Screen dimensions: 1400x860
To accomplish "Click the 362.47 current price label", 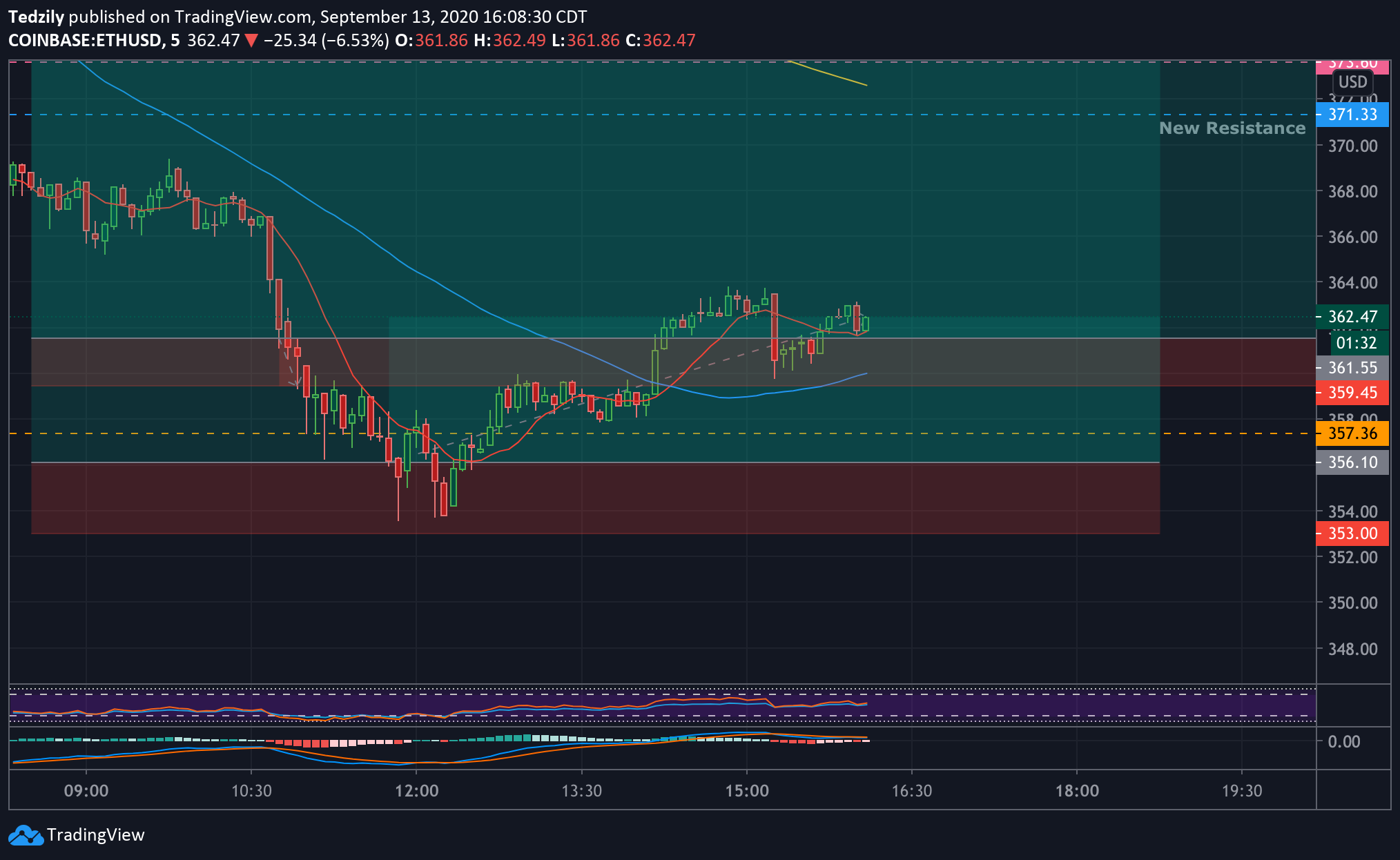I will [1352, 317].
